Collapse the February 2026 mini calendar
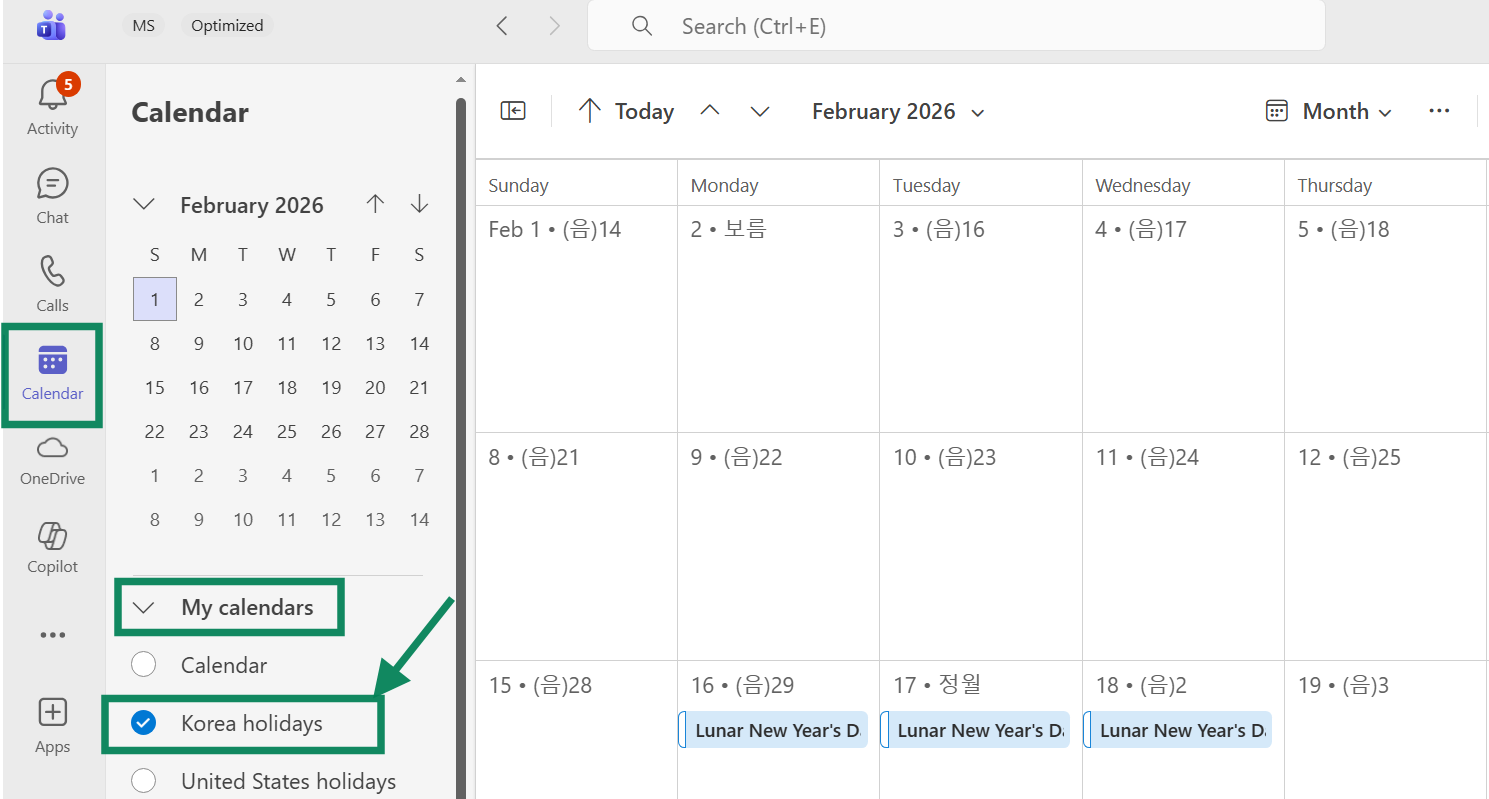Screen dimensions: 1489x799 pyautogui.click(x=144, y=205)
